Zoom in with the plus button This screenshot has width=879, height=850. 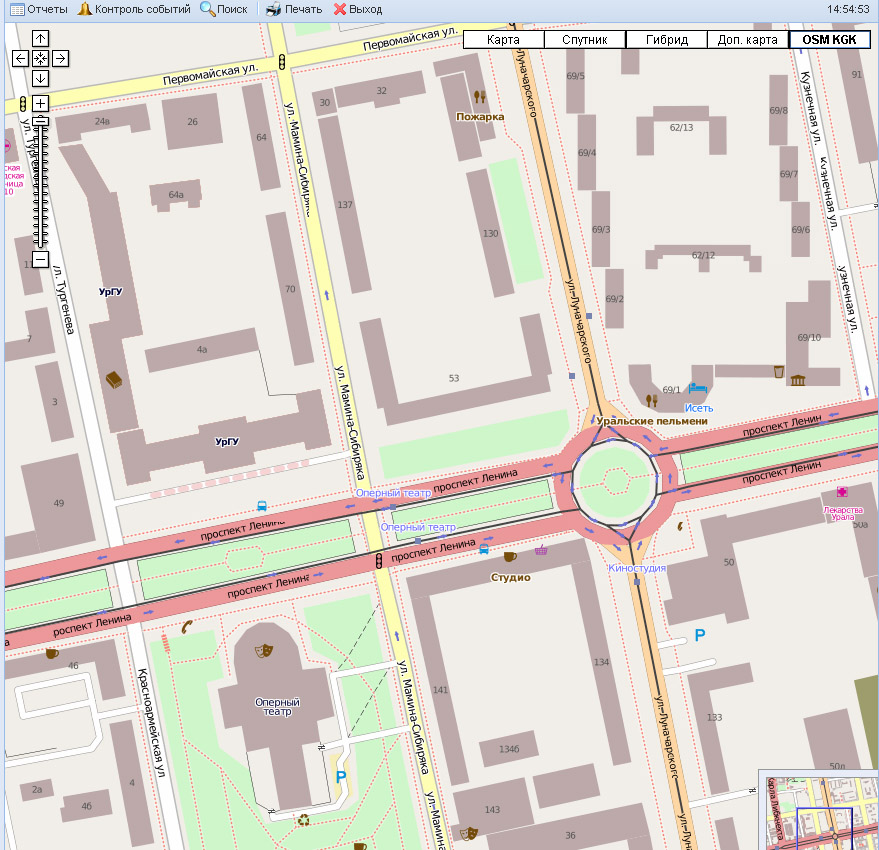(x=40, y=104)
